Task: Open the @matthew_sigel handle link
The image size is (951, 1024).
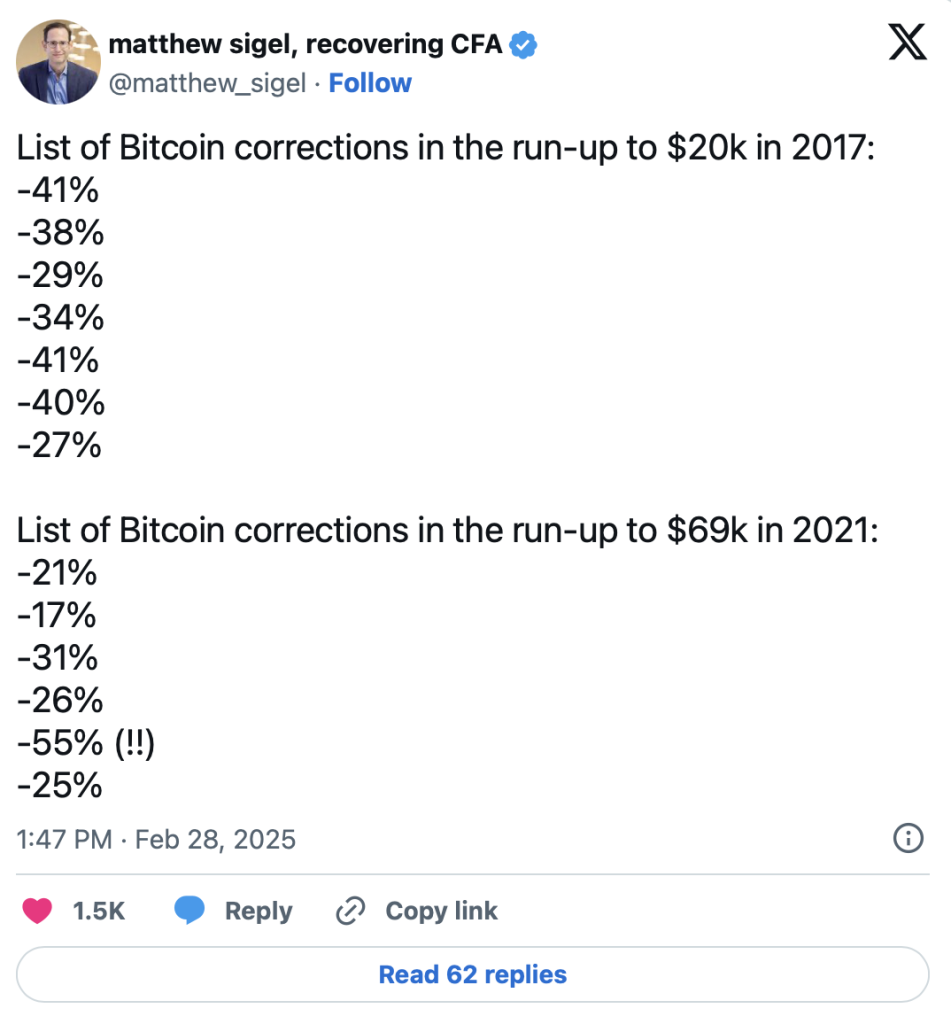Action: (206, 83)
